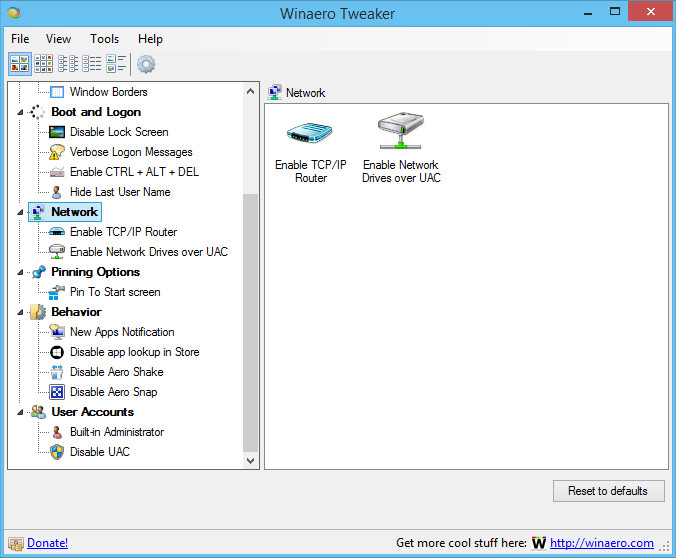Open the View menu
The width and height of the screenshot is (676, 558).
point(58,39)
